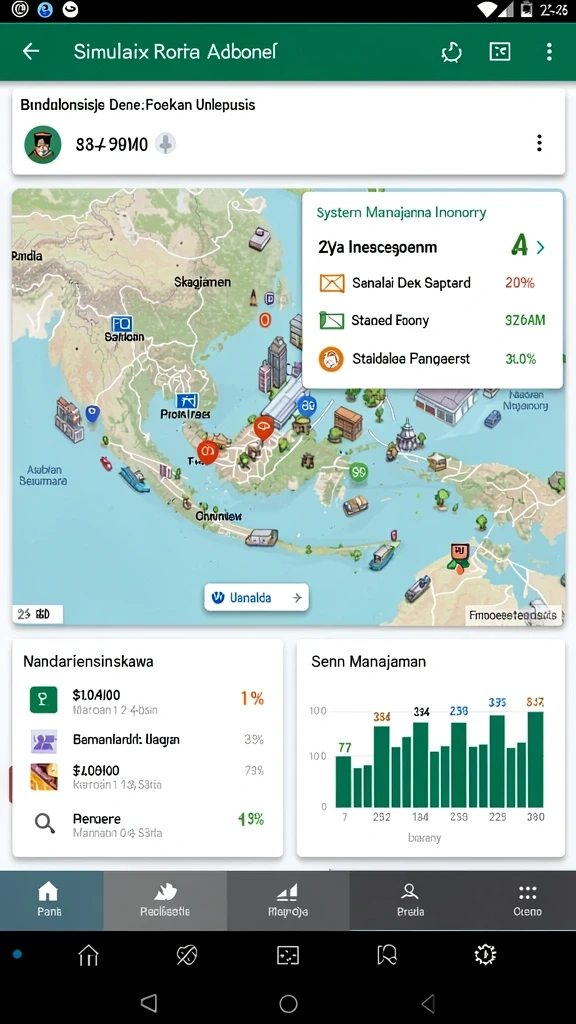Screen dimensions: 576x1024
Task: Select the green S9 map marker
Action: (357, 470)
